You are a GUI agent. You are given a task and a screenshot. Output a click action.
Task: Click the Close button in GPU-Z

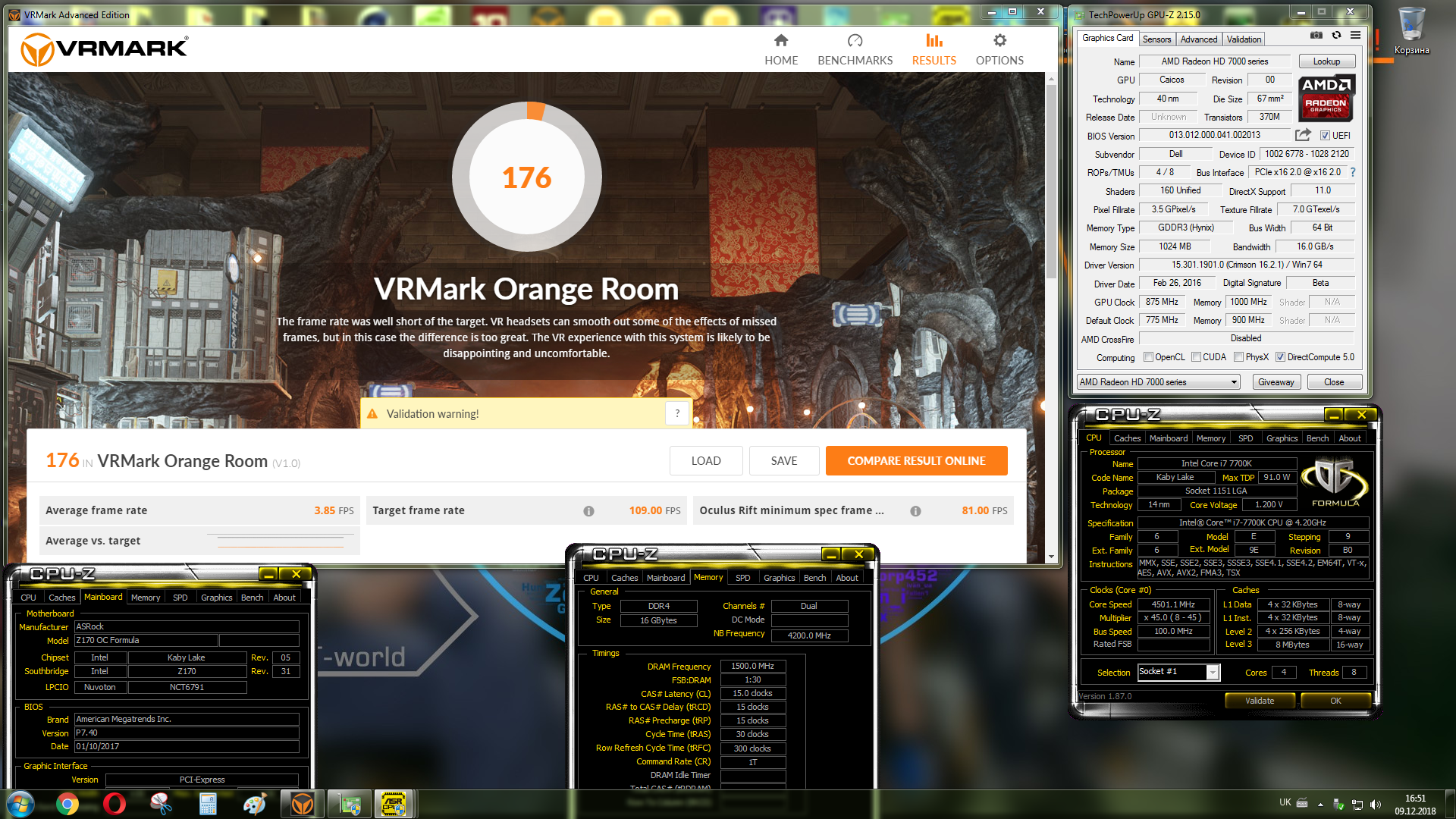click(x=1334, y=382)
